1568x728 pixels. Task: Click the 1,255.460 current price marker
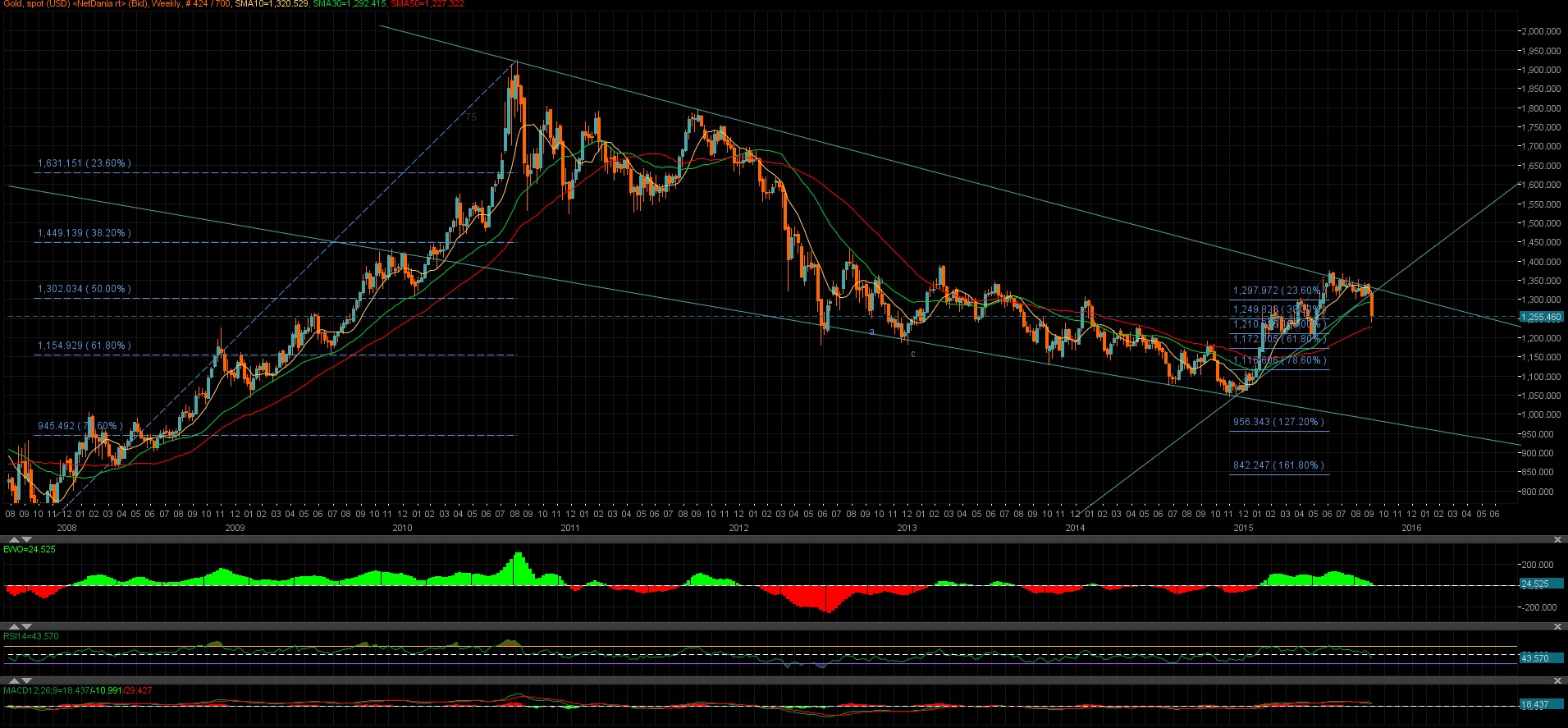[x=1541, y=317]
